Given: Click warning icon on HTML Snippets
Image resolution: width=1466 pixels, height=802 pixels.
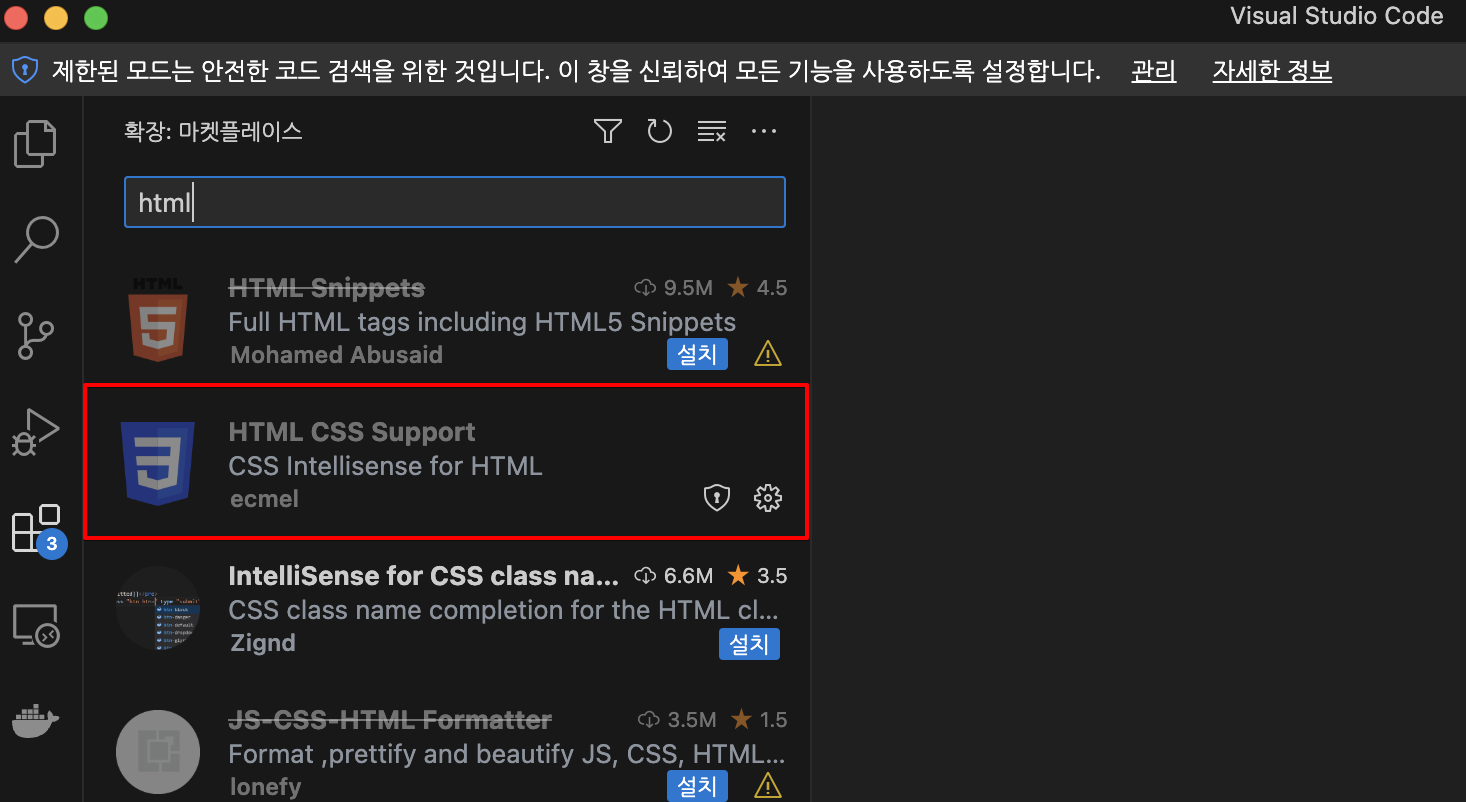Looking at the screenshot, I should click(x=768, y=354).
